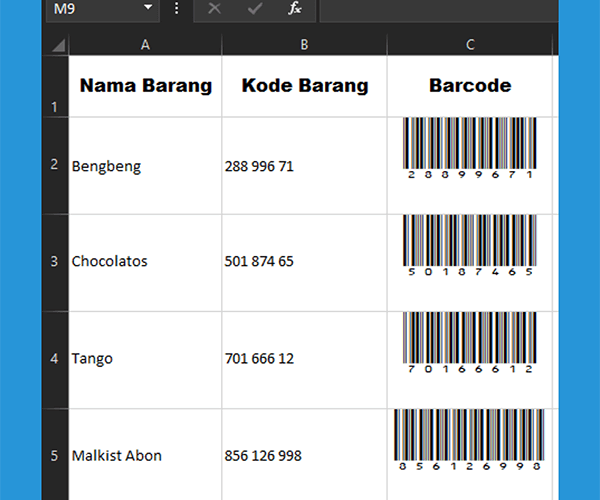Click the barcode labeled 70166612
Viewport: 600px width, 500px height.
pyautogui.click(x=470, y=342)
